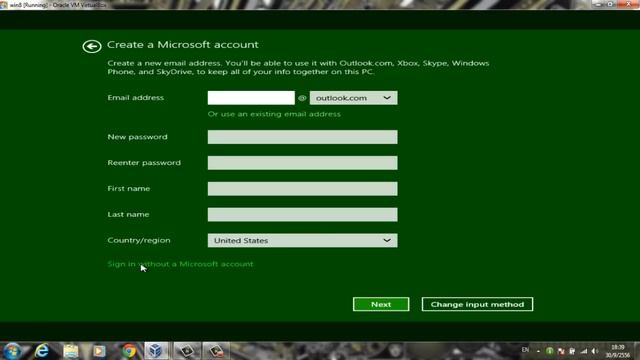Screen dimensions: 640x360
Task: Click the Next button
Action: [x=381, y=304]
